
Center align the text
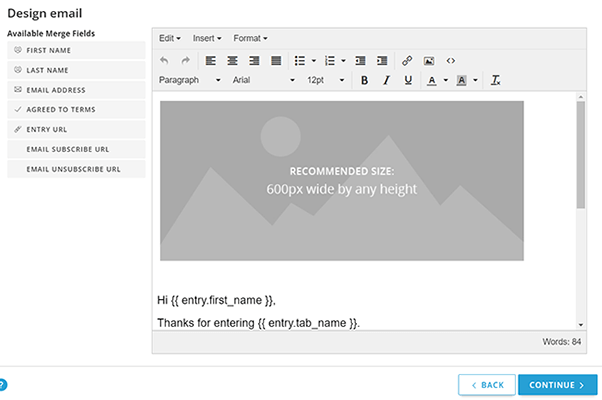(x=232, y=61)
